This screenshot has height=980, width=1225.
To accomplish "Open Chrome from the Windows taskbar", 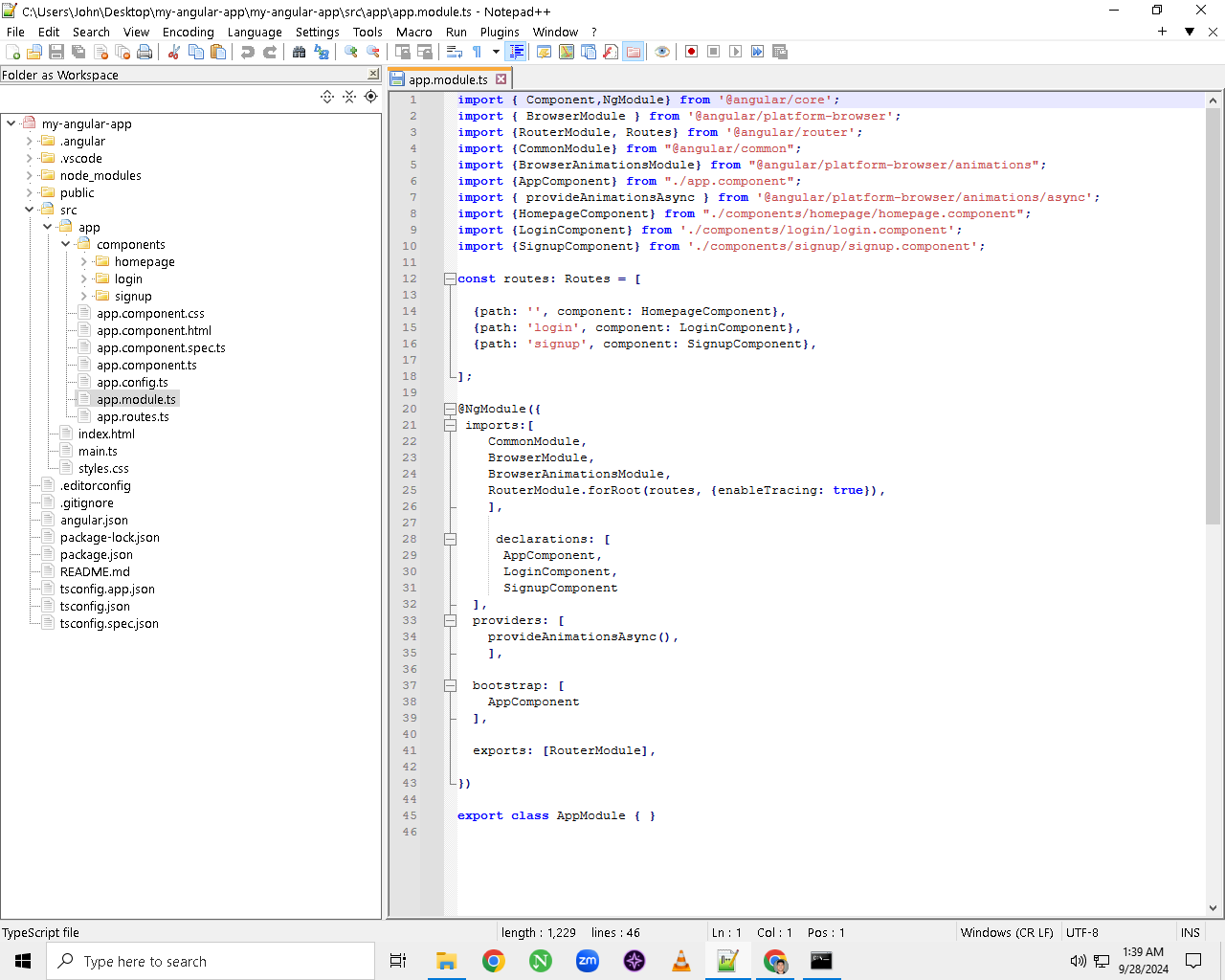I will point(494,961).
